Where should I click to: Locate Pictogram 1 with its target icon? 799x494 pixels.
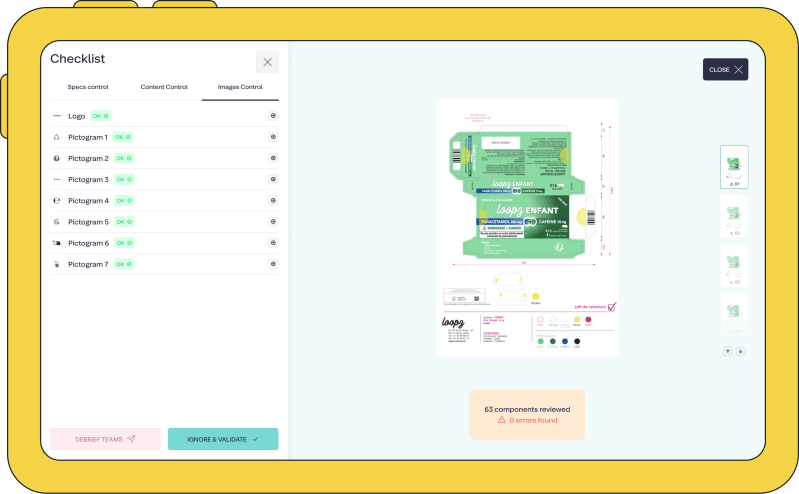(x=273, y=137)
